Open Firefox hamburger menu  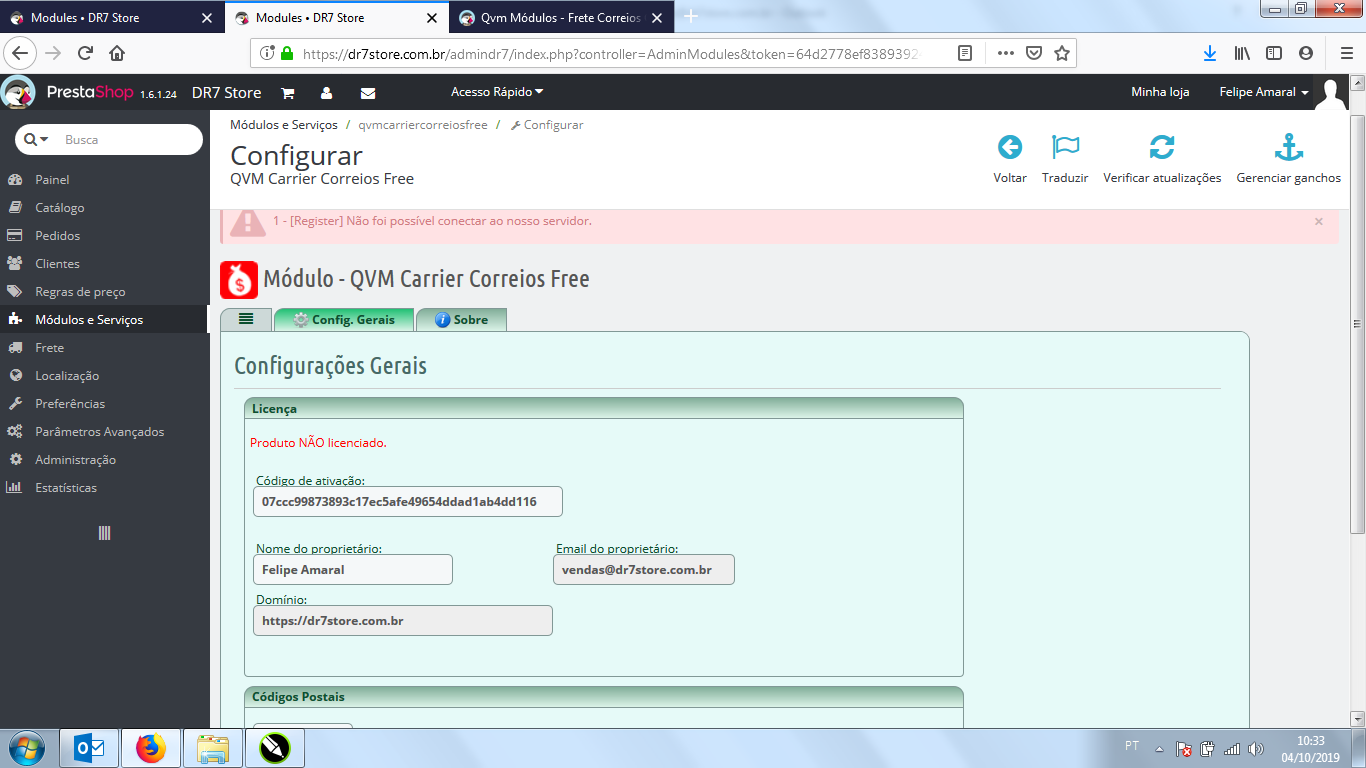1346,53
